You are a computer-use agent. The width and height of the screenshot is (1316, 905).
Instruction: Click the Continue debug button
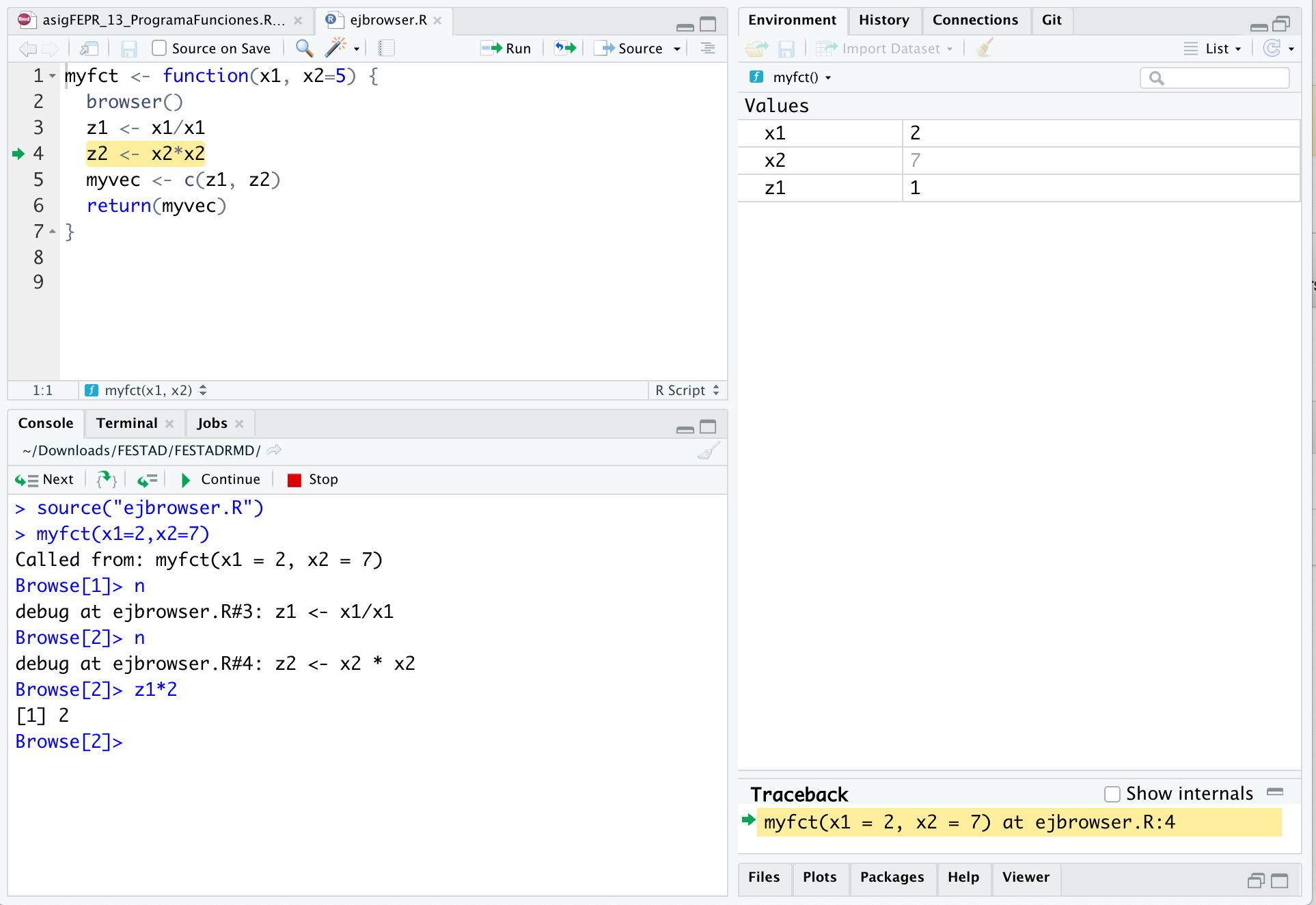[x=220, y=479]
